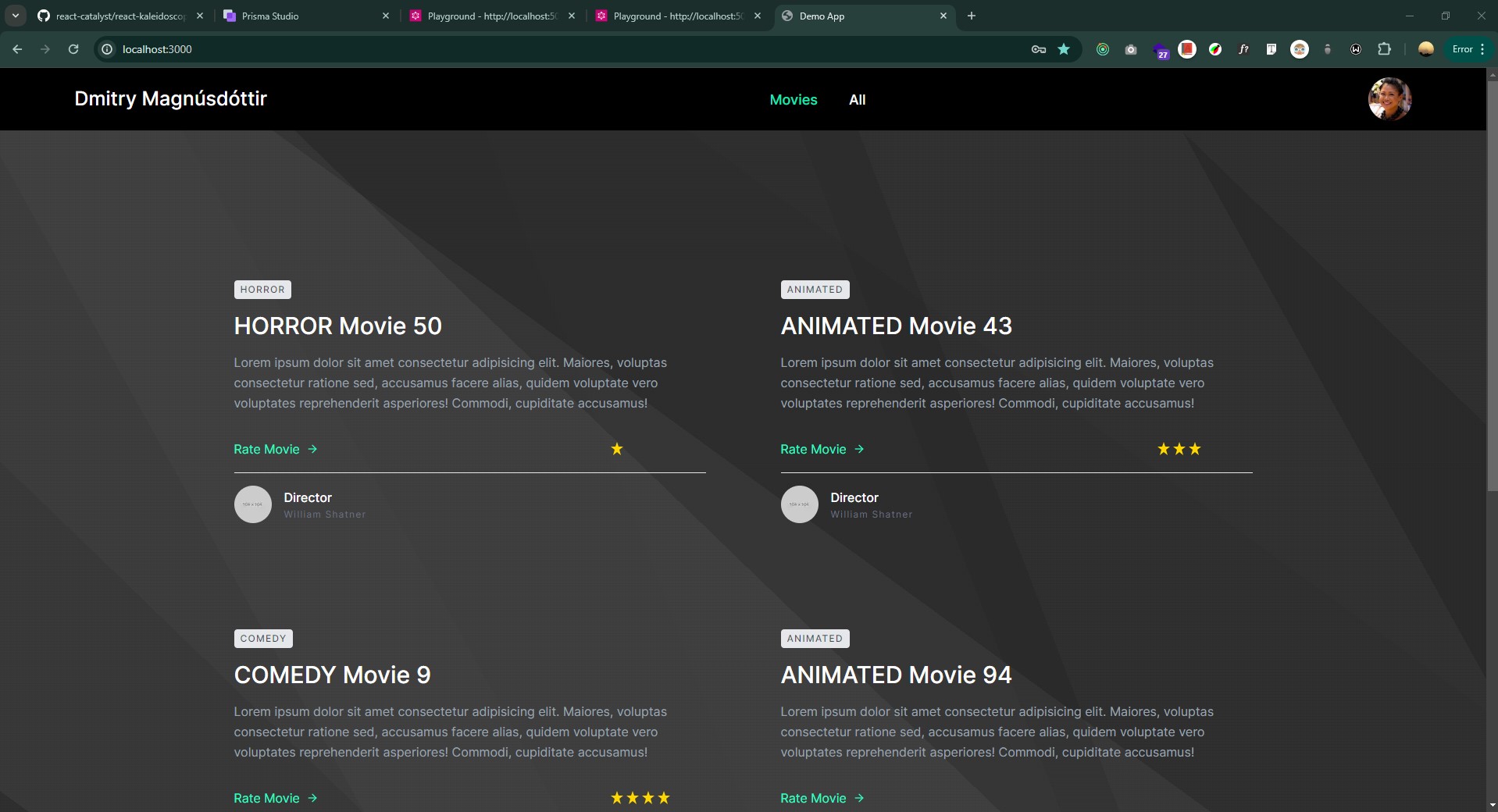1498x812 pixels.
Task: Toggle the bookmark star in address bar
Action: click(1064, 49)
